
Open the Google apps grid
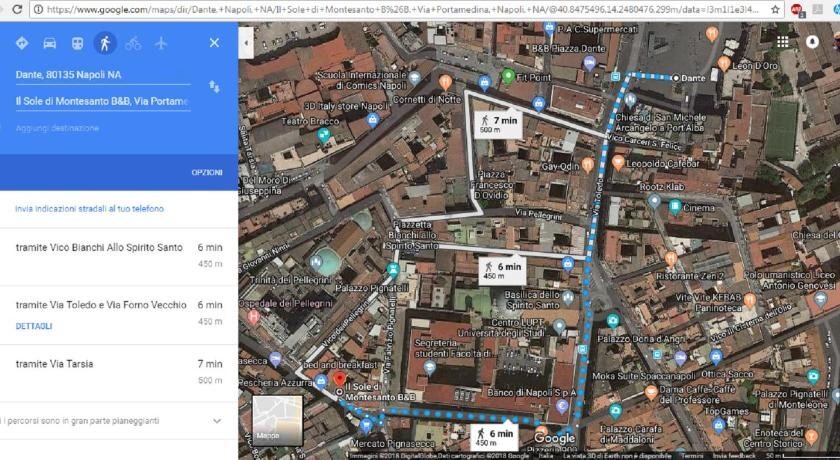tap(783, 41)
